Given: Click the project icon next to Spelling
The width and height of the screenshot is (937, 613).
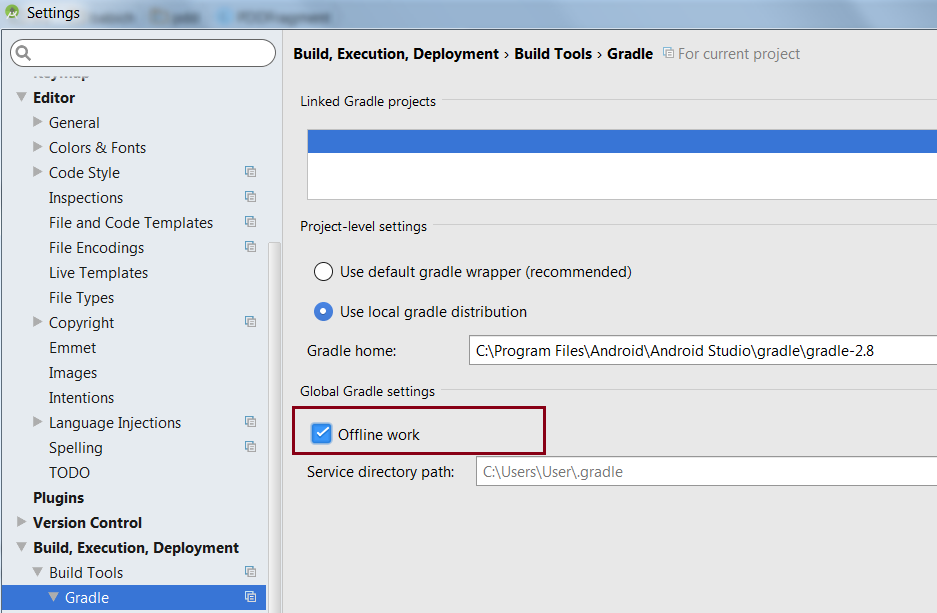Looking at the screenshot, I should 250,447.
